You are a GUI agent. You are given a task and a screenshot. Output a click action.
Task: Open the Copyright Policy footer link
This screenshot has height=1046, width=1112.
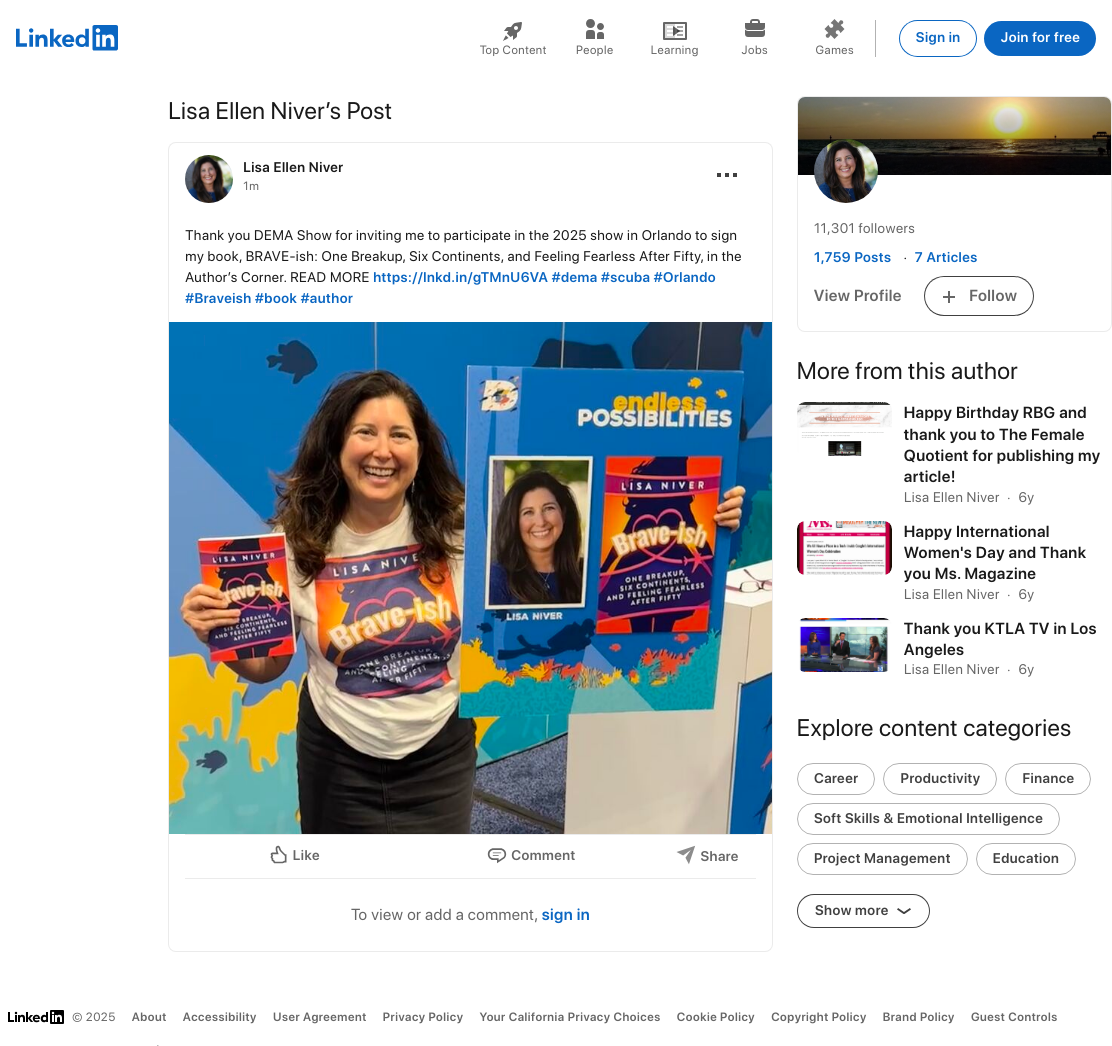(818, 1017)
